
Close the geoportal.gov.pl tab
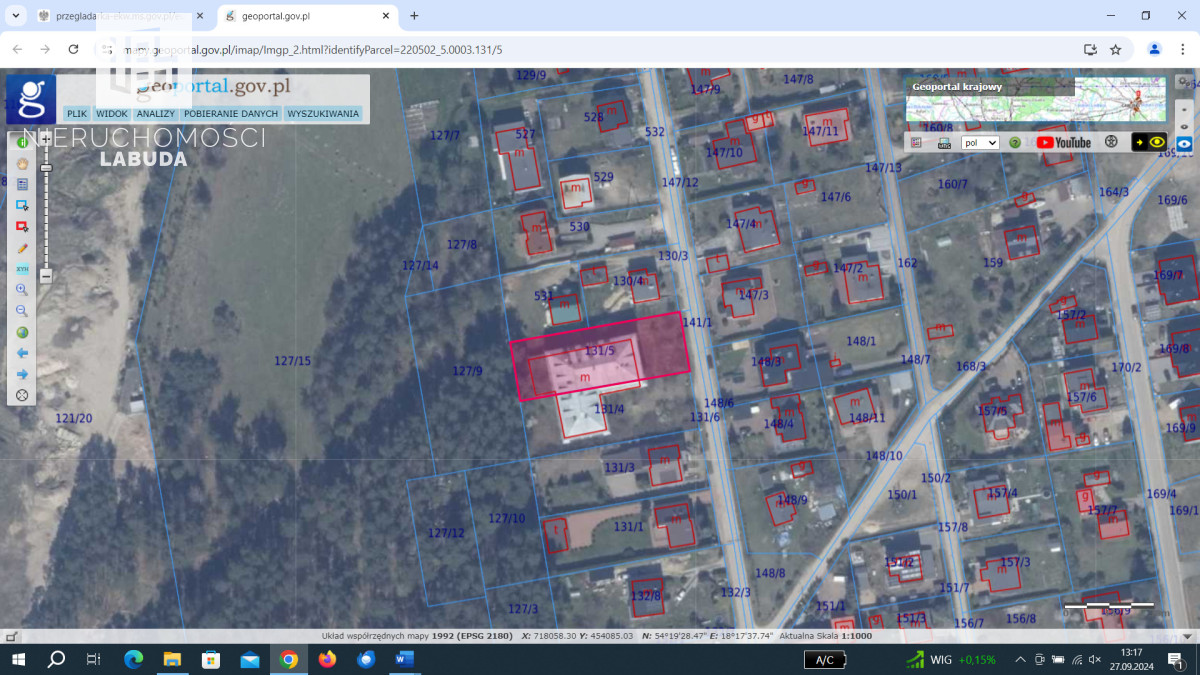[x=385, y=16]
